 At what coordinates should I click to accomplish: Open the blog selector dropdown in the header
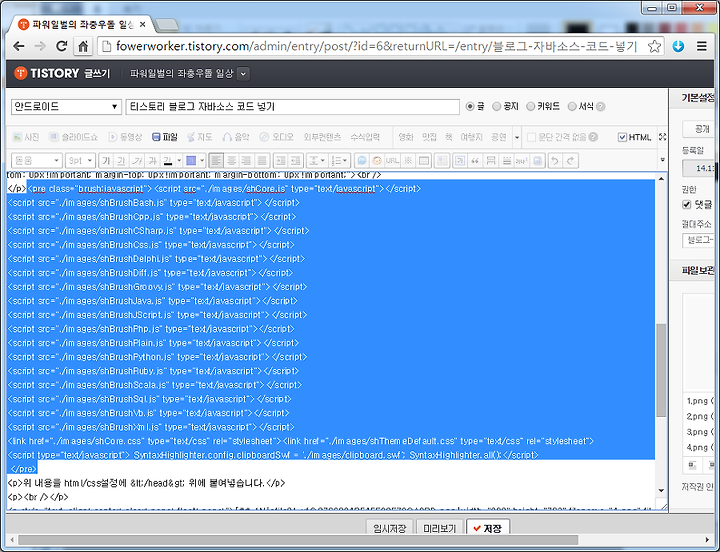[x=243, y=73]
